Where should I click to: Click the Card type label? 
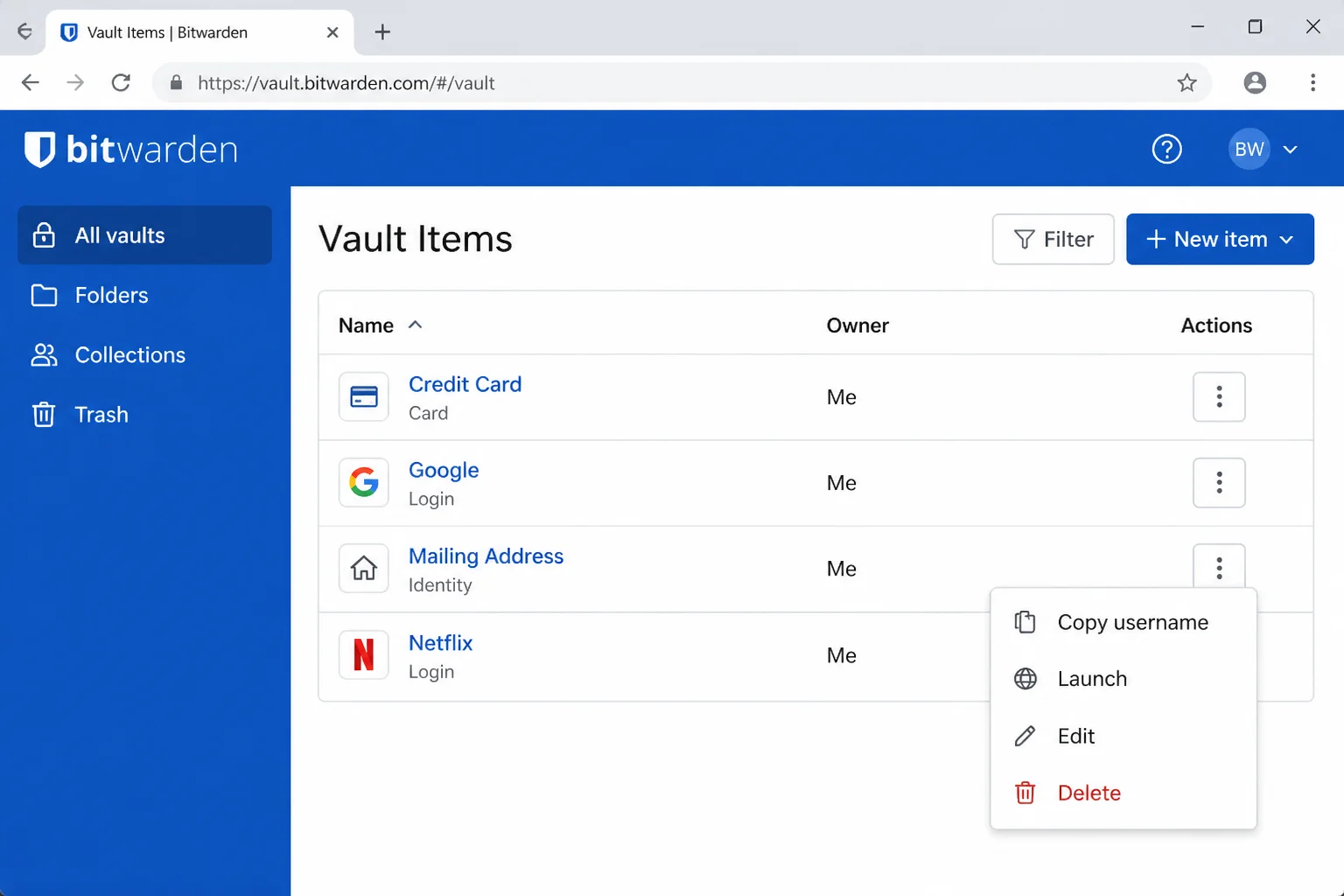coord(428,413)
